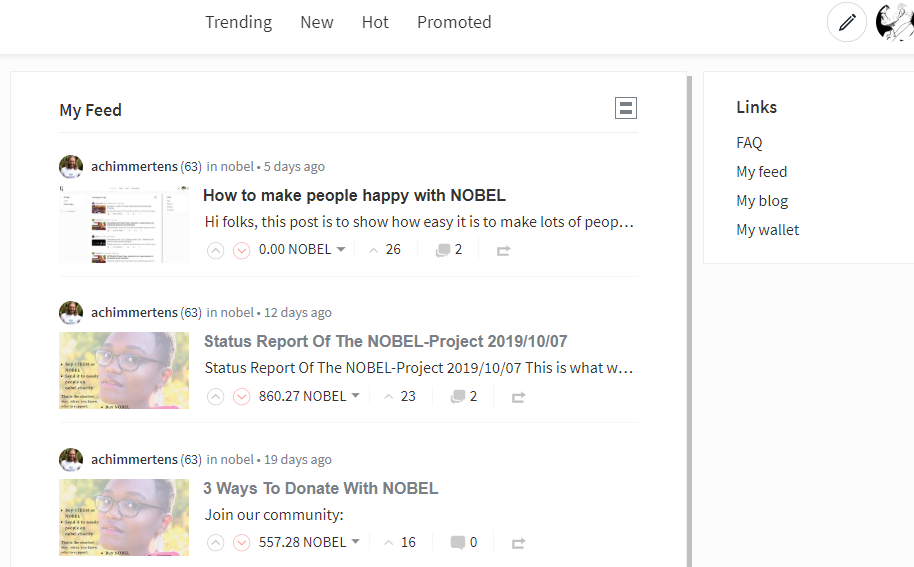Downvote the '3 Ways To Donate' post
914x567 pixels.
[x=241, y=543]
